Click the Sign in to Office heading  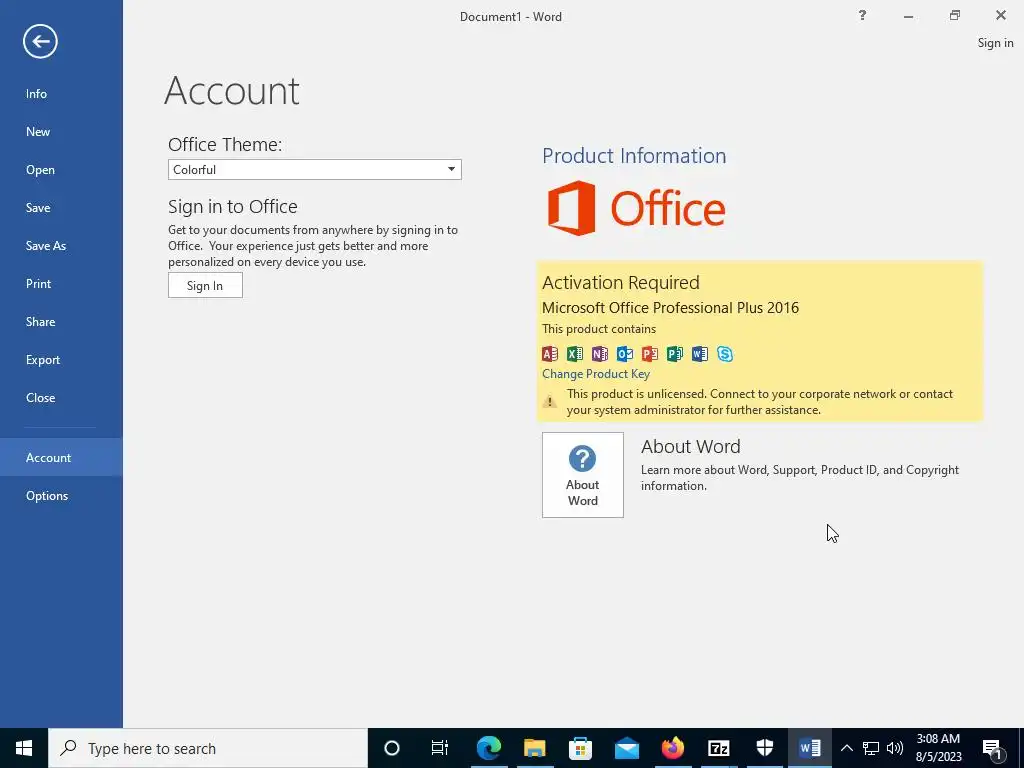pyautogui.click(x=232, y=206)
